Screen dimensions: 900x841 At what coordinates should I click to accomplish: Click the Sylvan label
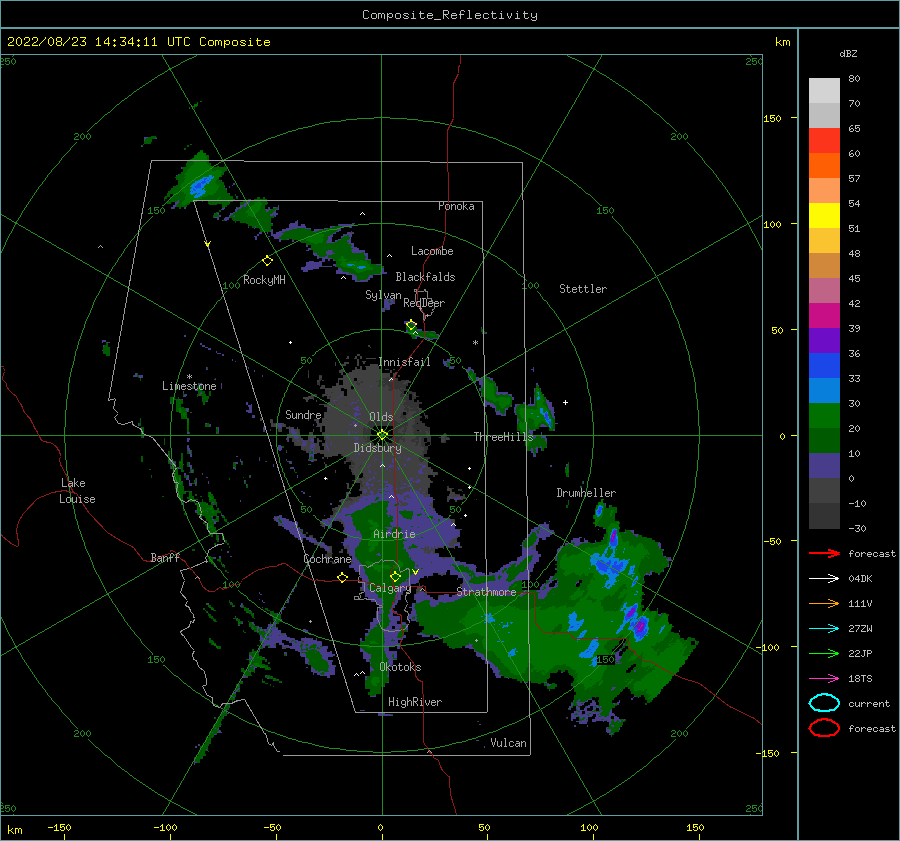pyautogui.click(x=383, y=295)
